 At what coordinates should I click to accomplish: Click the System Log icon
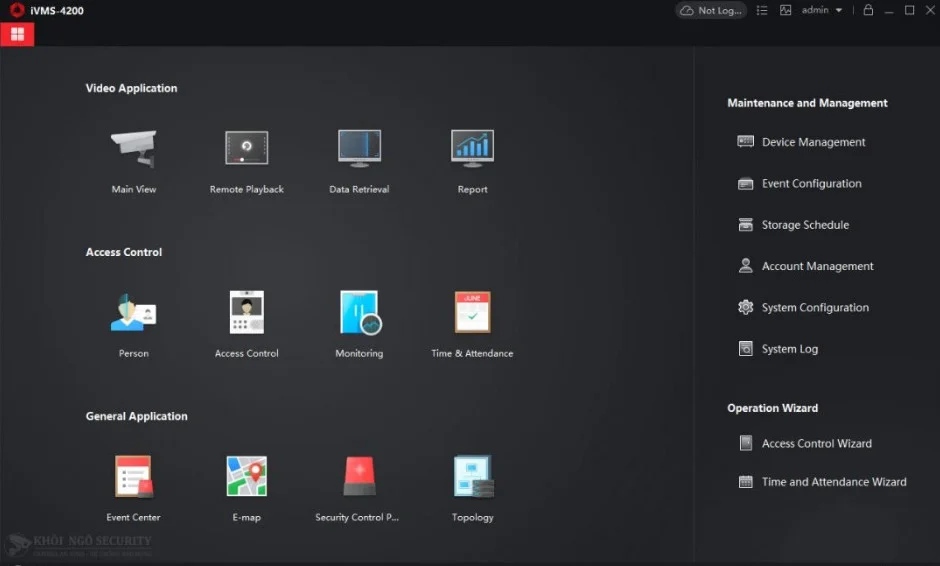(745, 349)
